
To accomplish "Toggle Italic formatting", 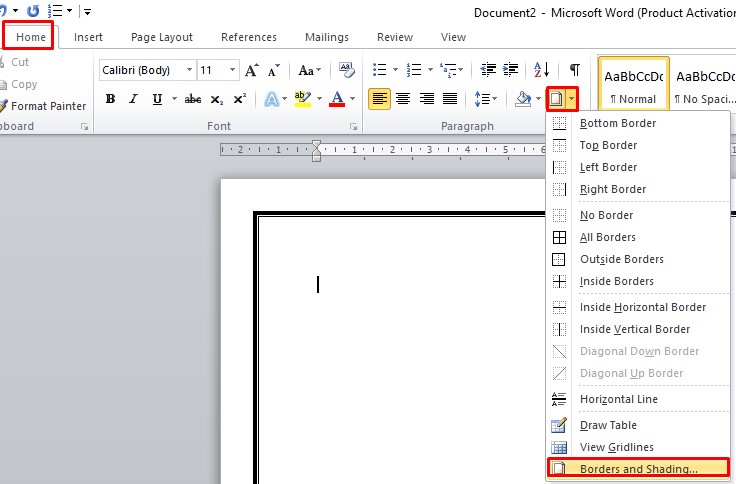I will [134, 99].
